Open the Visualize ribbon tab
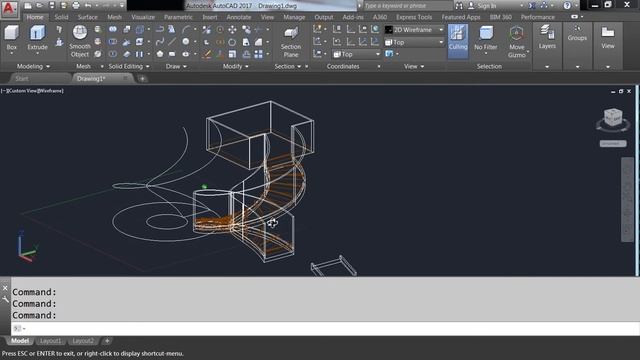Screen dimensions: 640x360 pyautogui.click(x=143, y=17)
